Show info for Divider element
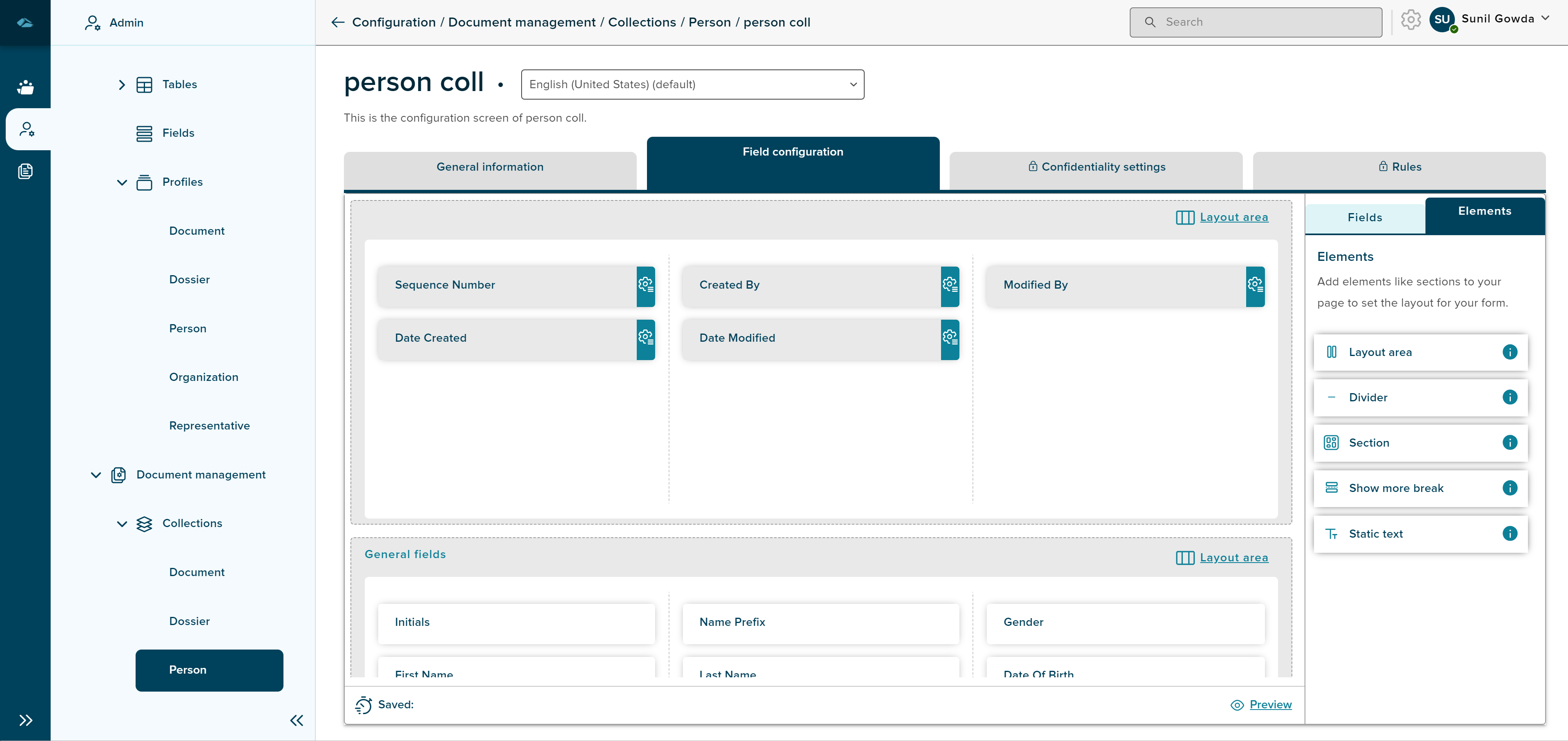This screenshot has height=741, width=1568. [1510, 398]
